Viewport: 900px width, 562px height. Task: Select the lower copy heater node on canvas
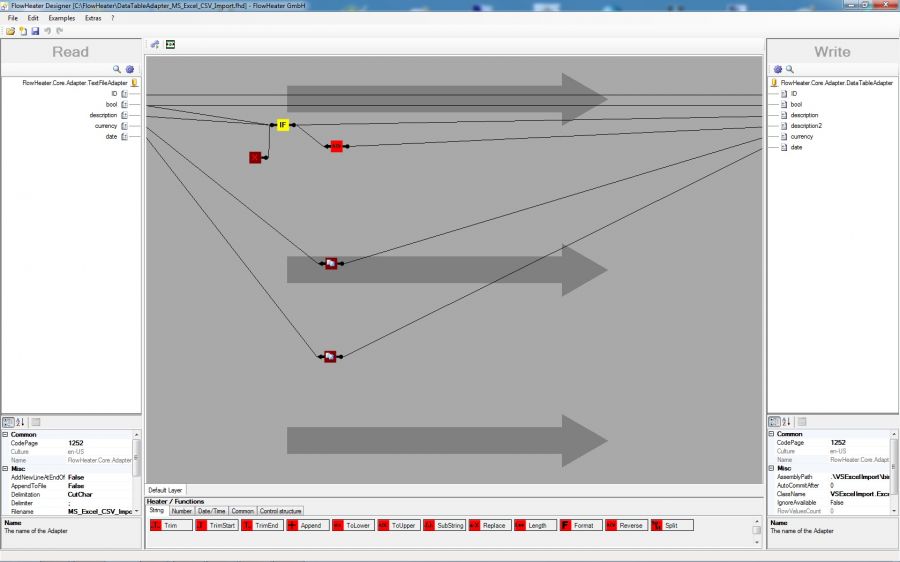click(330, 356)
